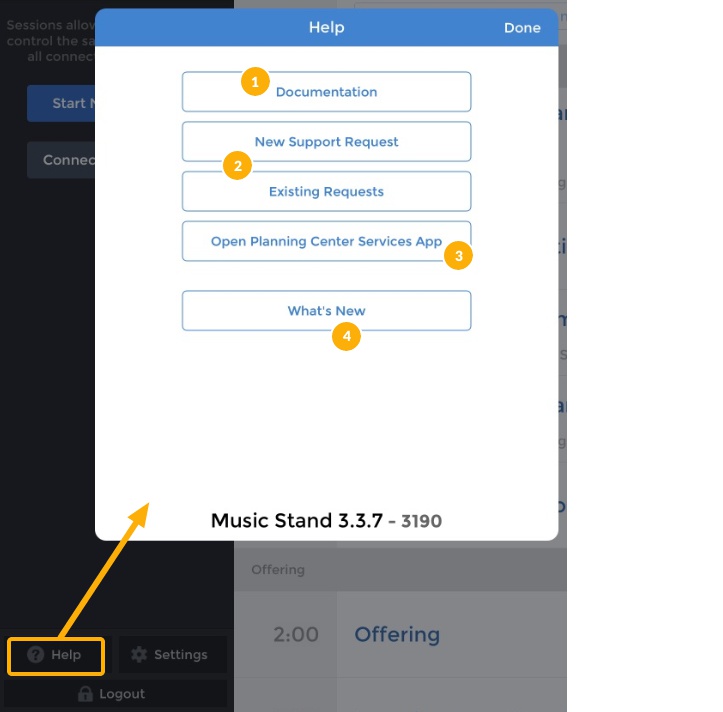Click the Connect button behind the Help dialog
The width and height of the screenshot is (723, 712).
tap(61, 160)
